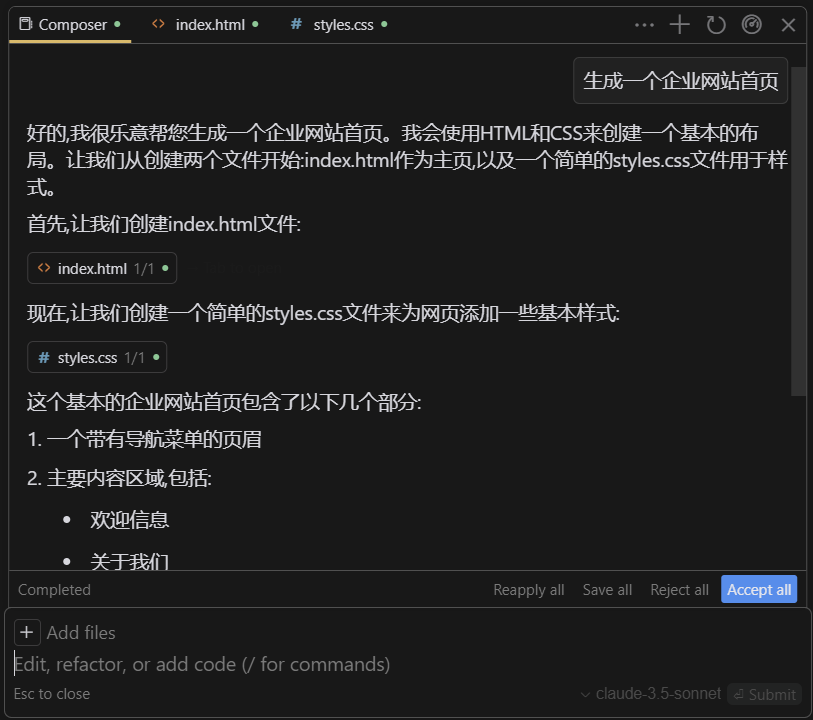The image size is (813, 720).
Task: Click the Reject all text button
Action: coord(679,589)
